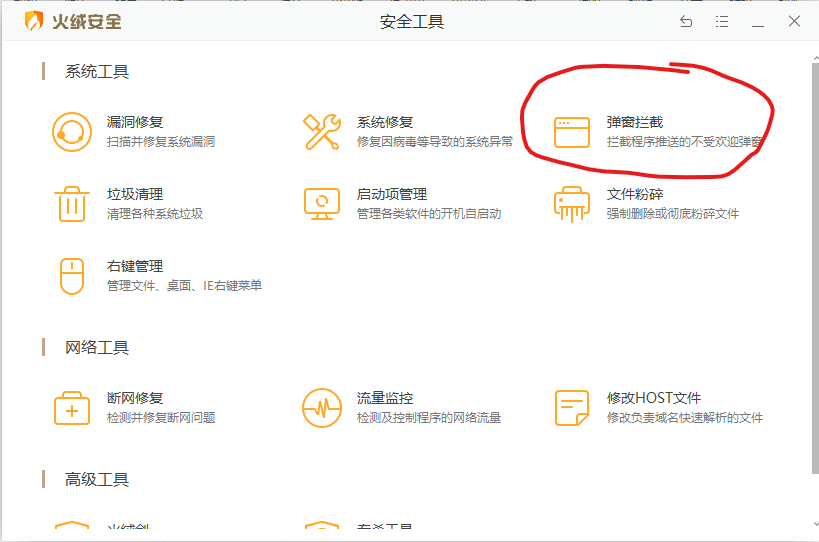Open the 垃圾清理 trash can icon
The image size is (819, 542).
pos(72,204)
